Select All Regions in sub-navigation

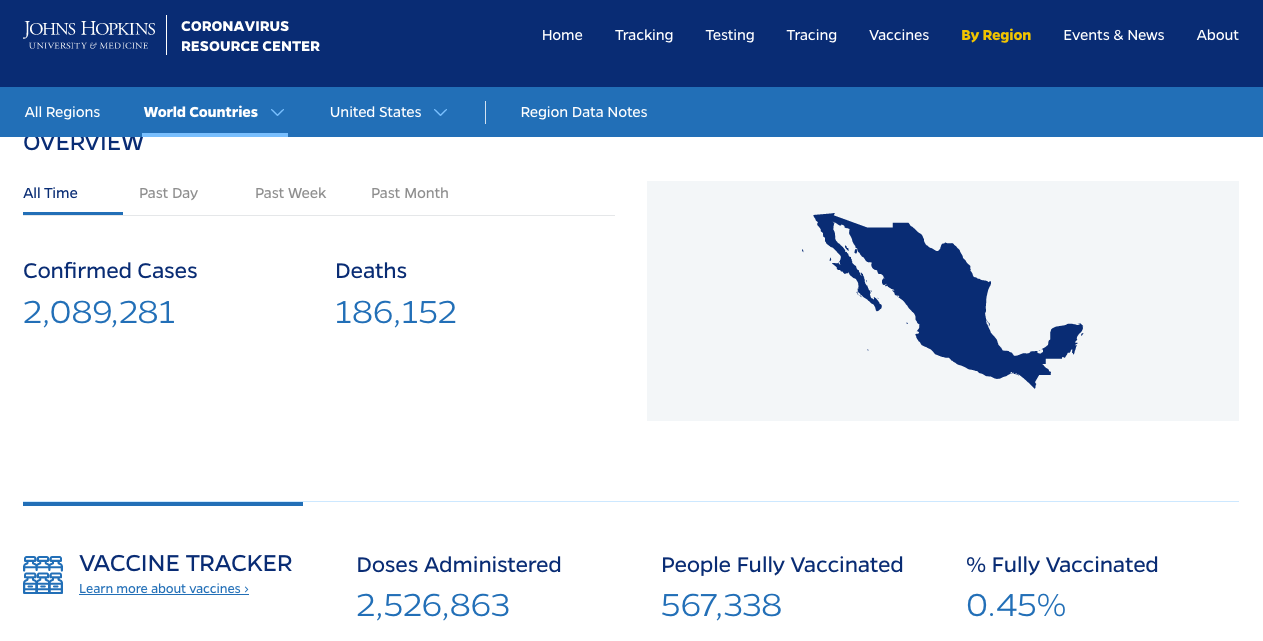63,112
